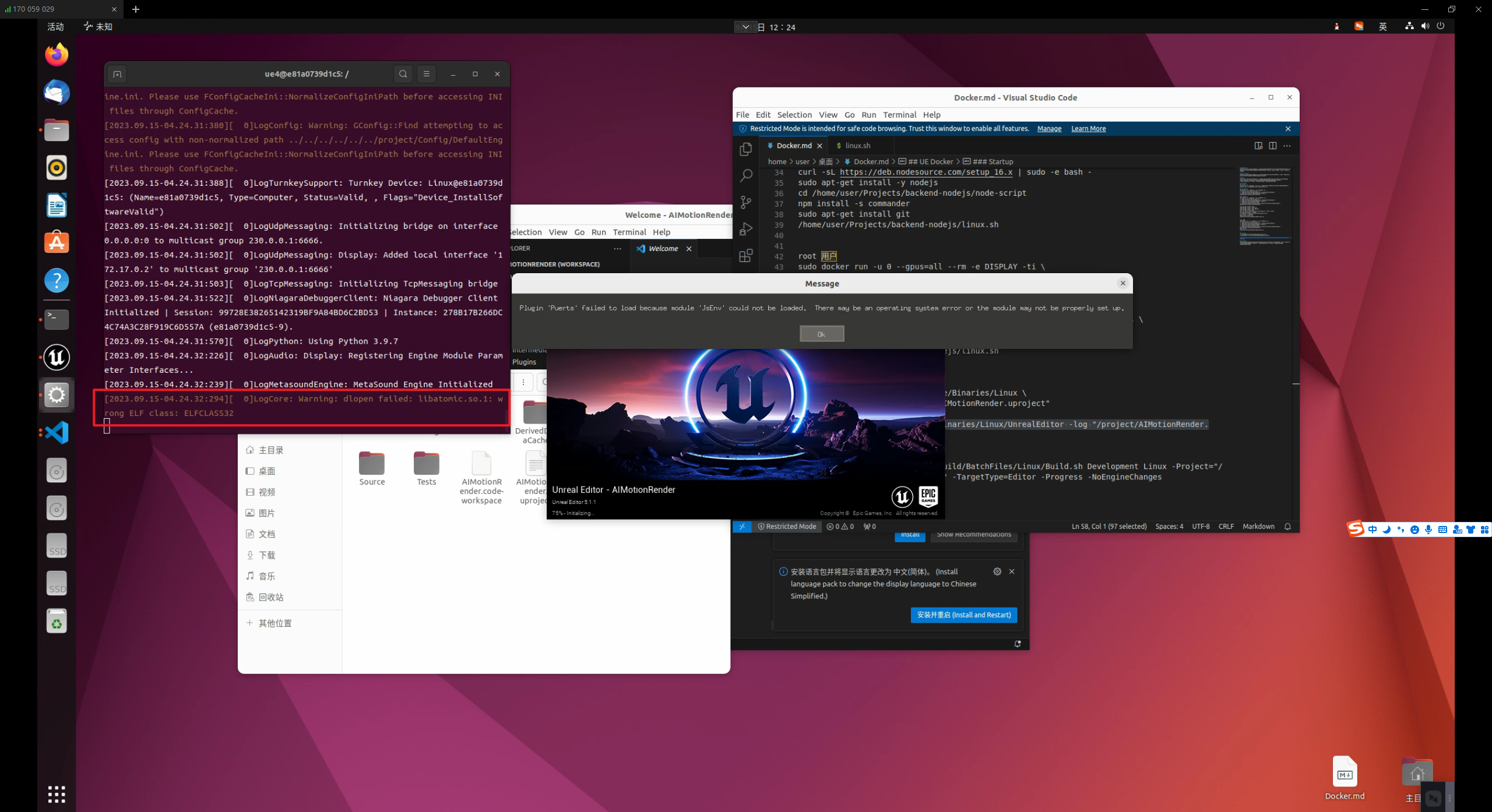Screen dimensions: 1492x812
Task: Click Restricted Mode in the status bar
Action: pyautogui.click(x=787, y=526)
